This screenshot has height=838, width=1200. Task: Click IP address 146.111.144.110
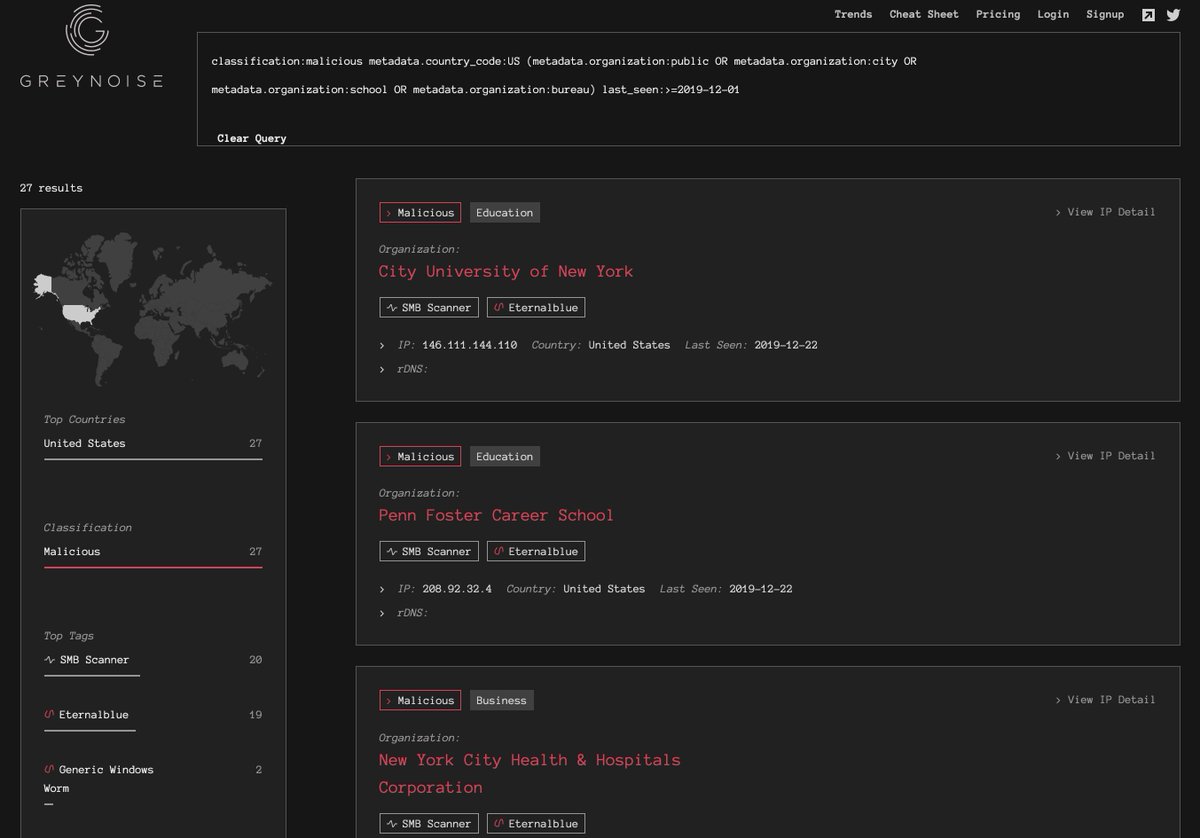470,345
